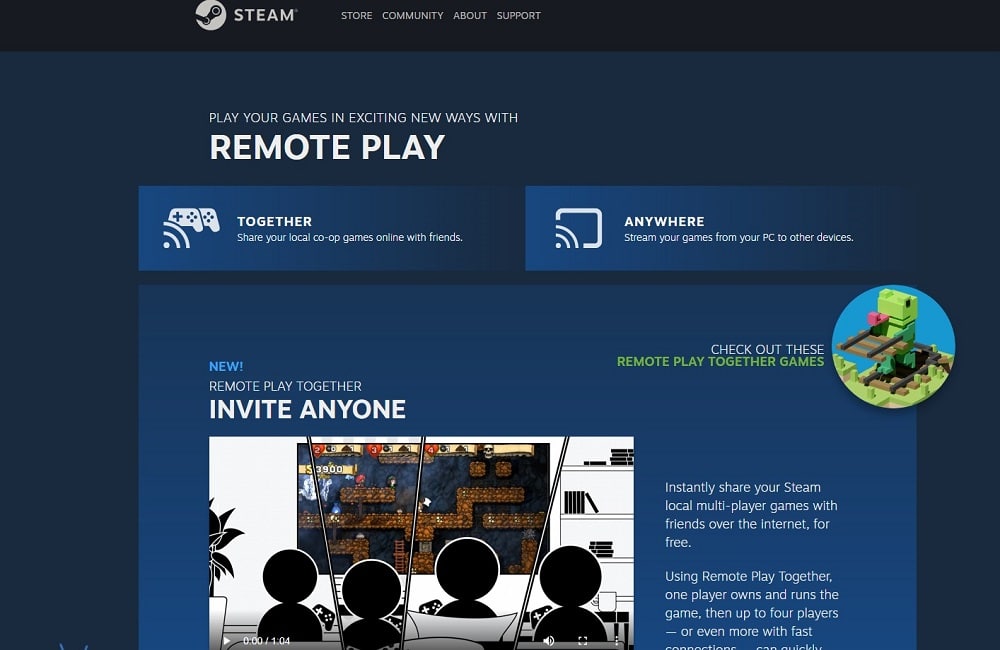Click 'Stream your games from your PC' text
This screenshot has width=1000, height=650.
739,237
